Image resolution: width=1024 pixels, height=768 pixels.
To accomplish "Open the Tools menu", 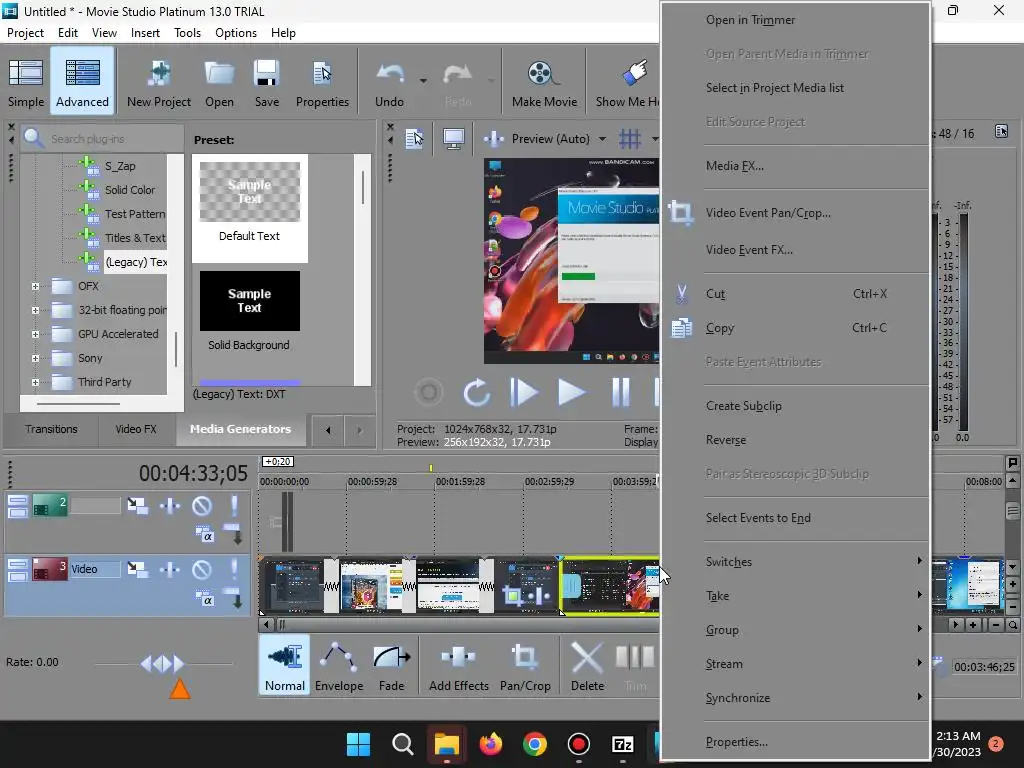I will (187, 33).
